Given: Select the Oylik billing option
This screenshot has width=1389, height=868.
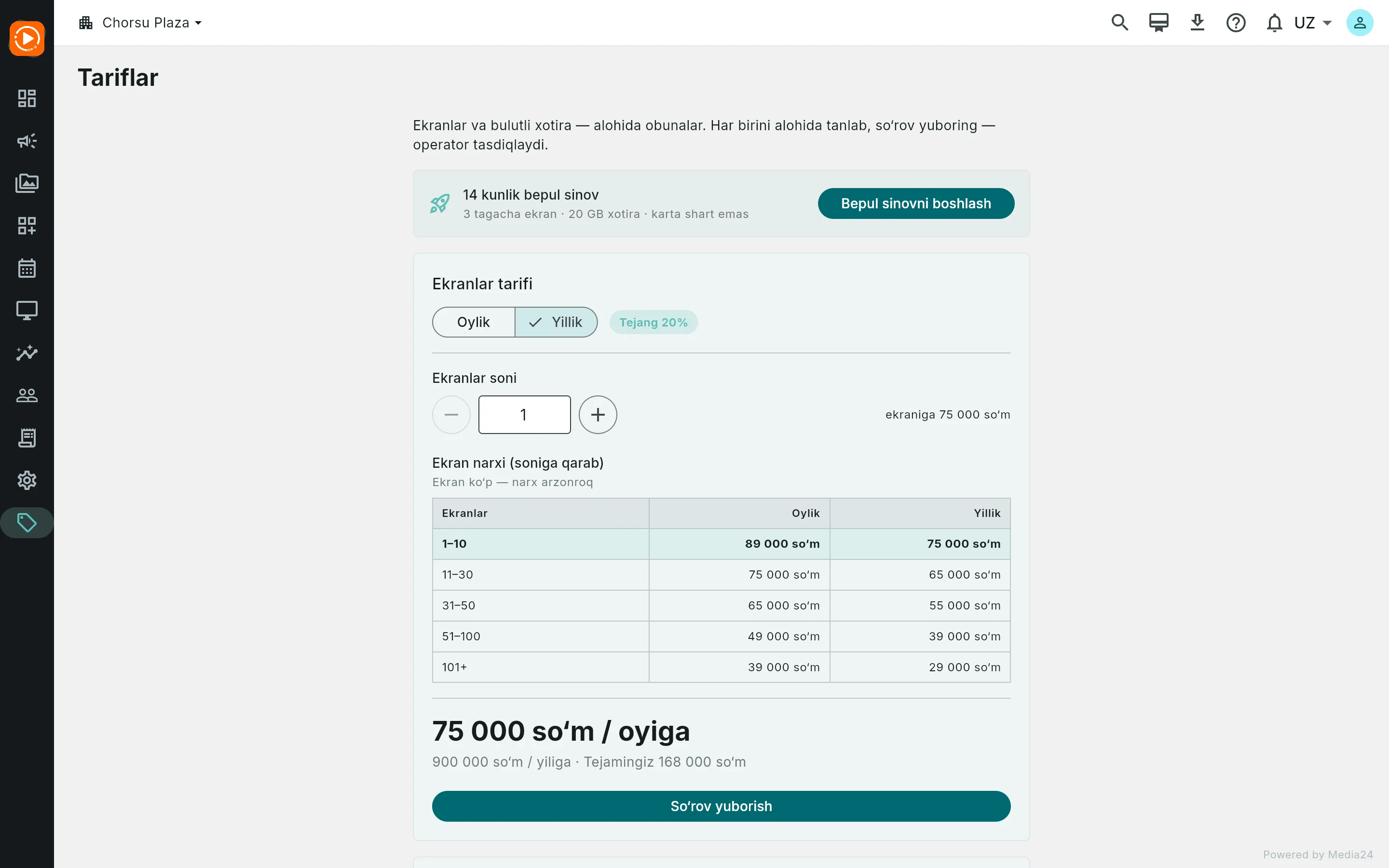Looking at the screenshot, I should (474, 322).
